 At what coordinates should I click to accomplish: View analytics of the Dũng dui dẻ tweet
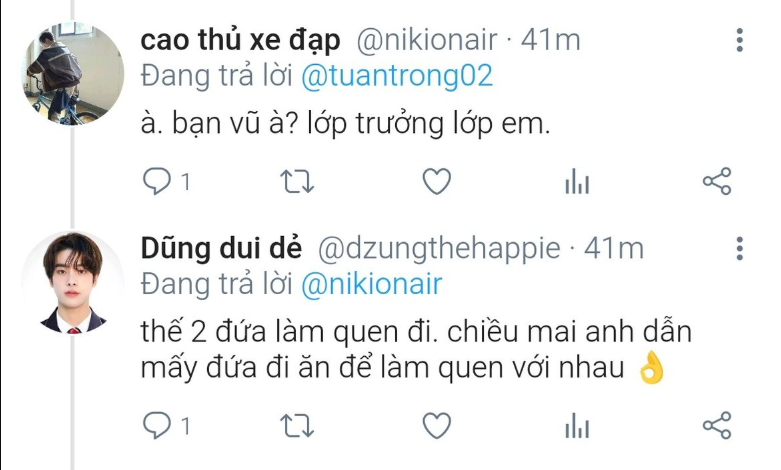click(577, 426)
